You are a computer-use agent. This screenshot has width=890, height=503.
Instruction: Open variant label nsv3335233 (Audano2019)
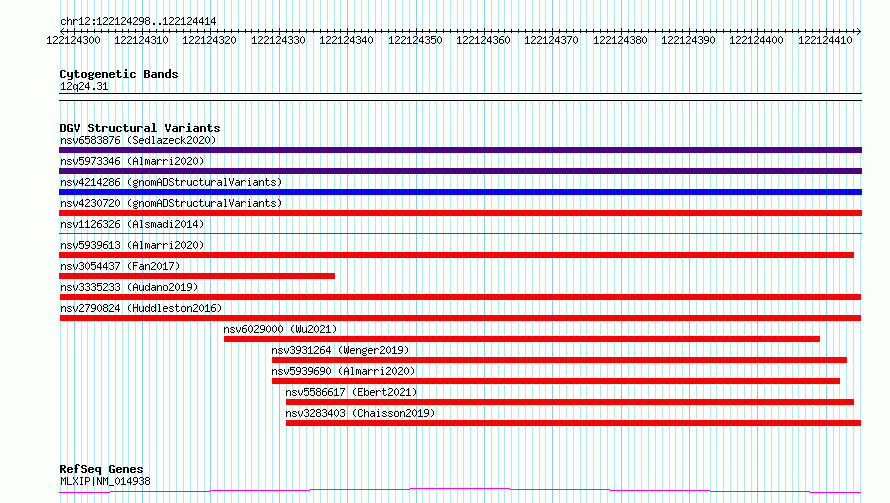coord(129,287)
